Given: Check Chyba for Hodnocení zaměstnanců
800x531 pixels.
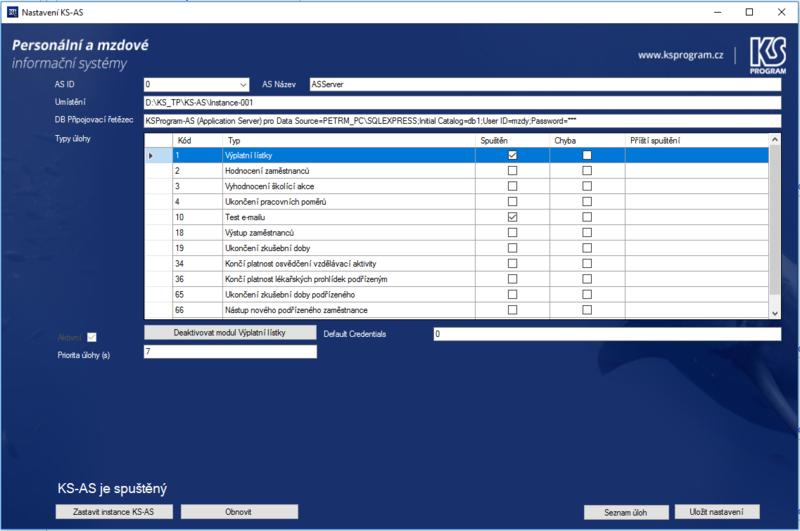Looking at the screenshot, I should [x=587, y=170].
